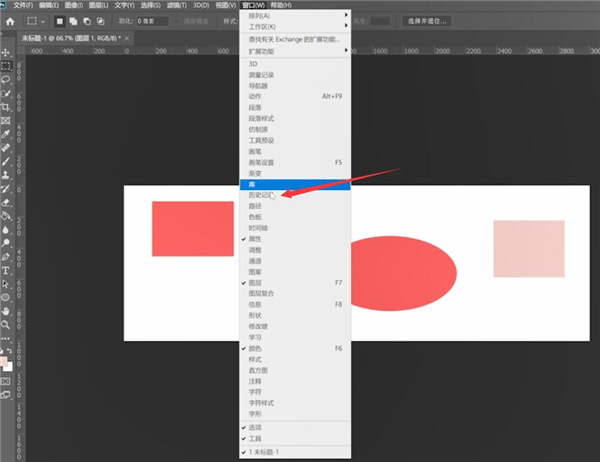Uncheck 图层 panel in Window menu
Screen dimensions: 600x462
(295, 283)
